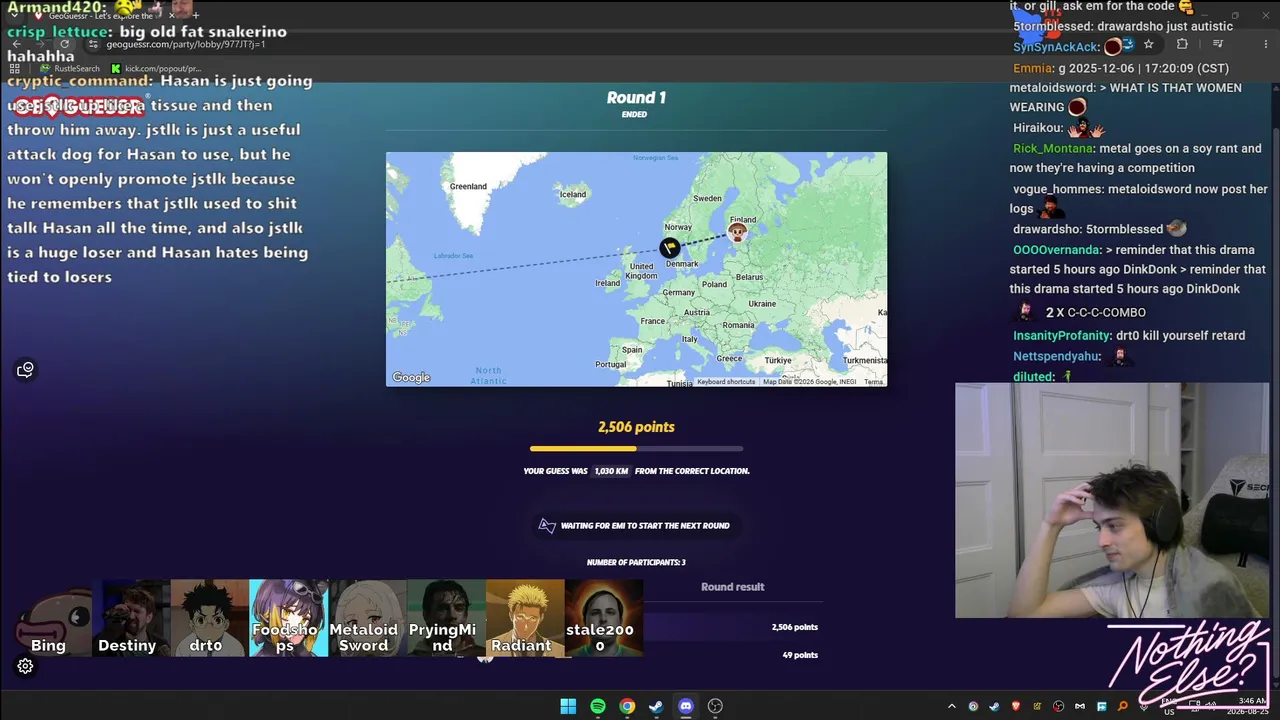This screenshot has height=720, width=1280.
Task: Click the Steam icon in system tray
Action: pos(994,706)
